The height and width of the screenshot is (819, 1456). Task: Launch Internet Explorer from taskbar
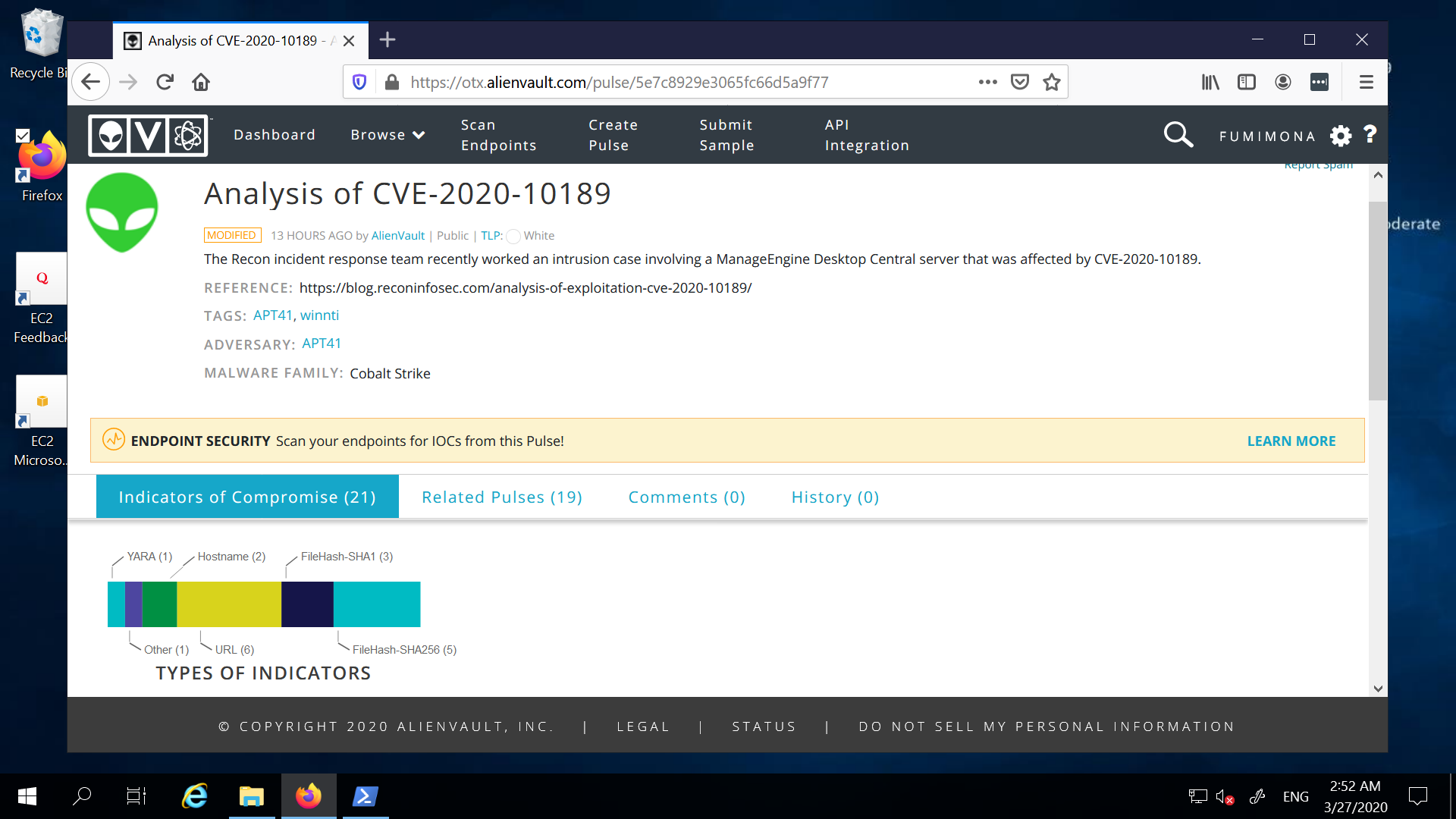coord(195,796)
